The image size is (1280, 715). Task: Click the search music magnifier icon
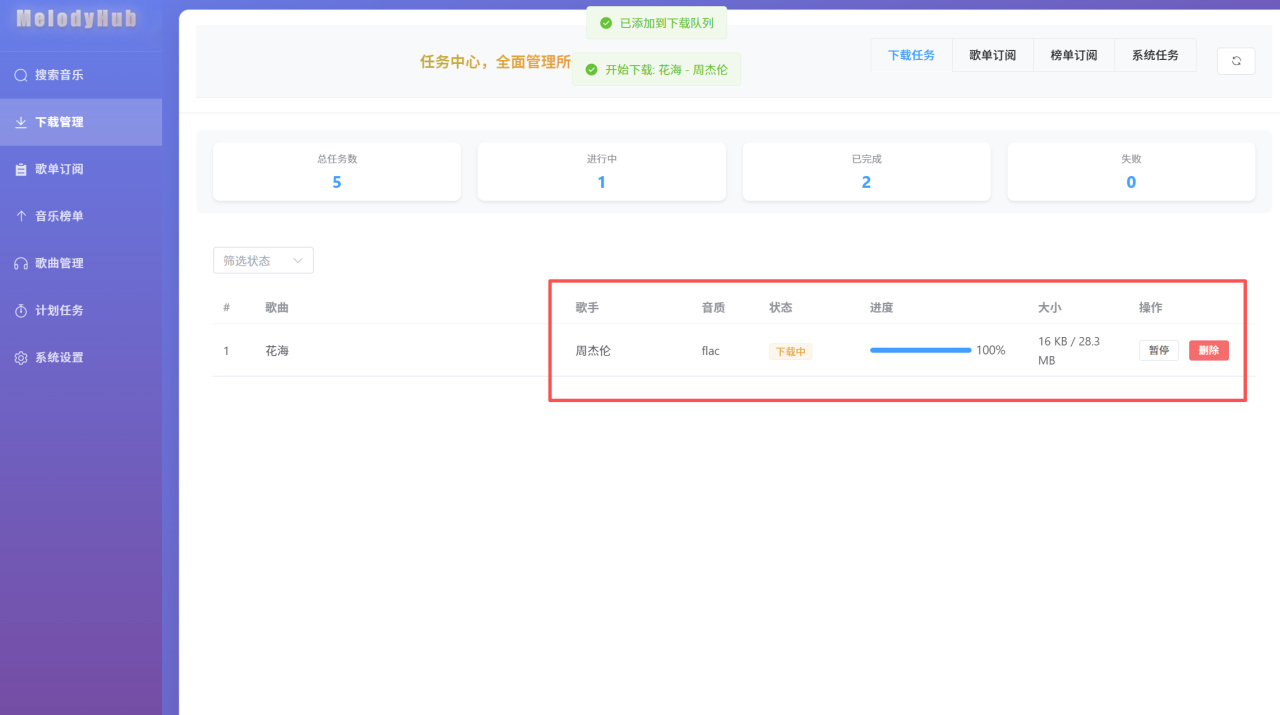pyautogui.click(x=21, y=75)
